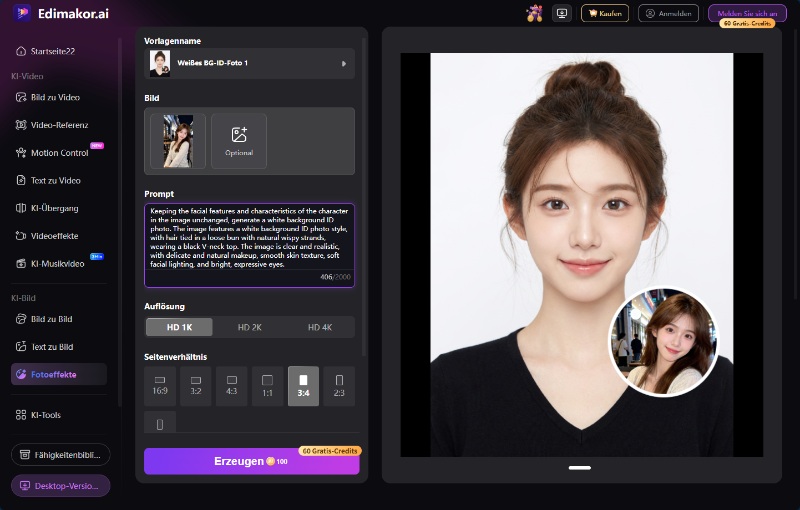Click the Anmelden button

(x=668, y=13)
